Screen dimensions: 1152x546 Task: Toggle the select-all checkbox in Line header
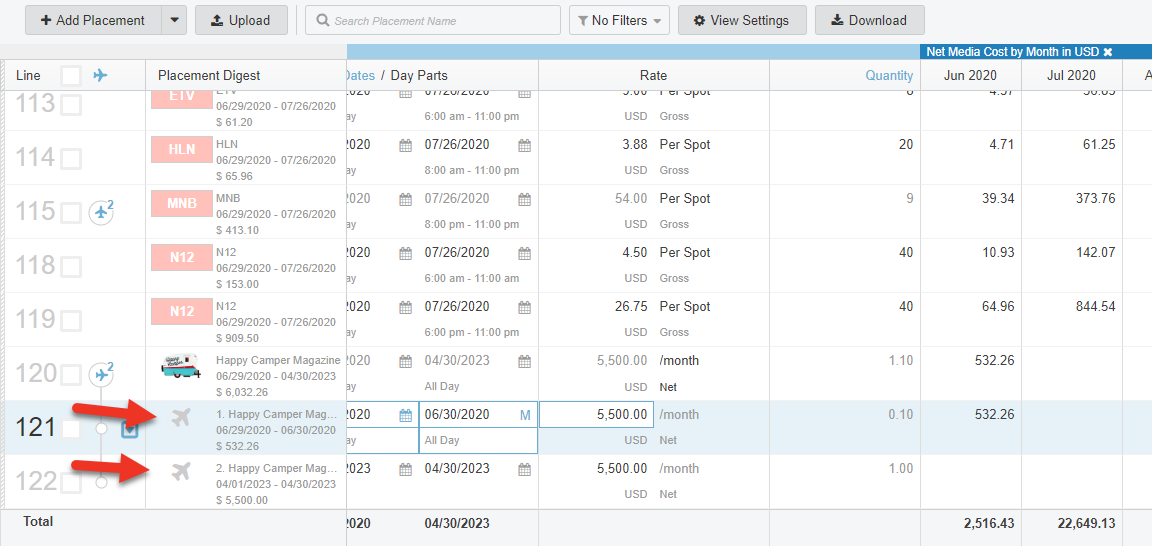pyautogui.click(x=71, y=75)
